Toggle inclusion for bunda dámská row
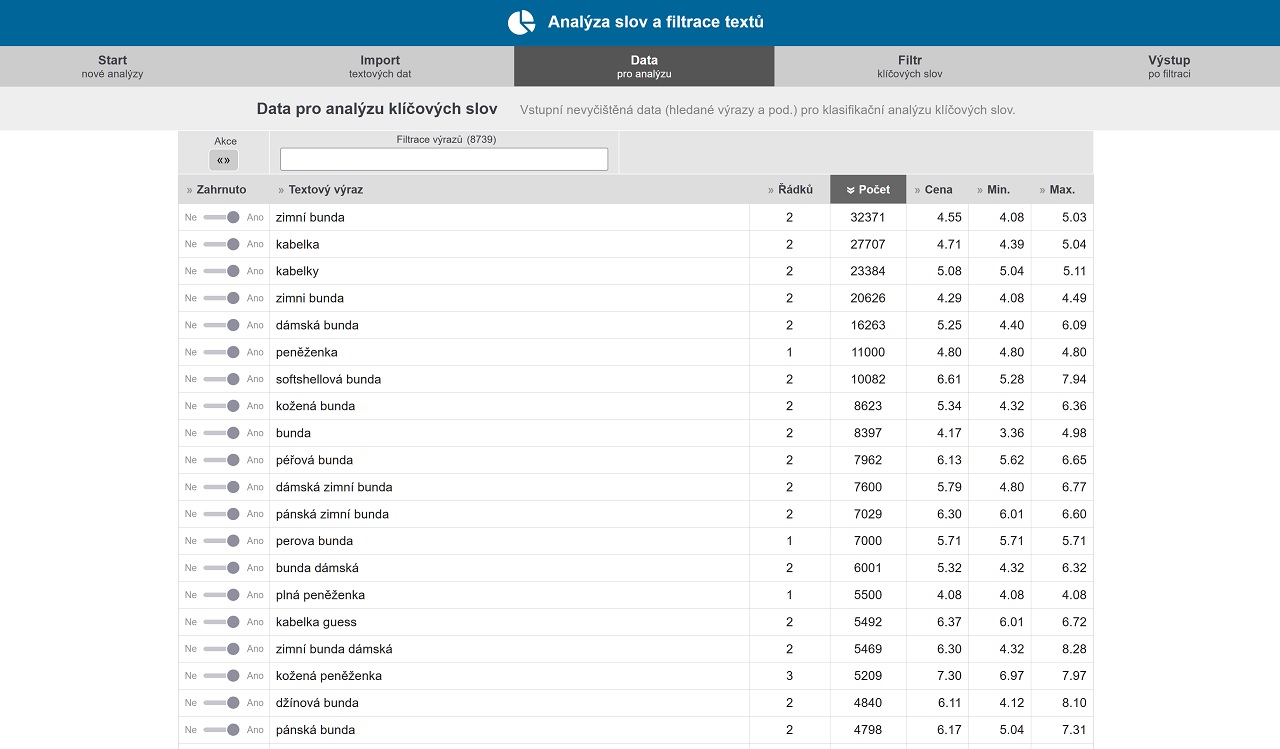 [x=222, y=568]
